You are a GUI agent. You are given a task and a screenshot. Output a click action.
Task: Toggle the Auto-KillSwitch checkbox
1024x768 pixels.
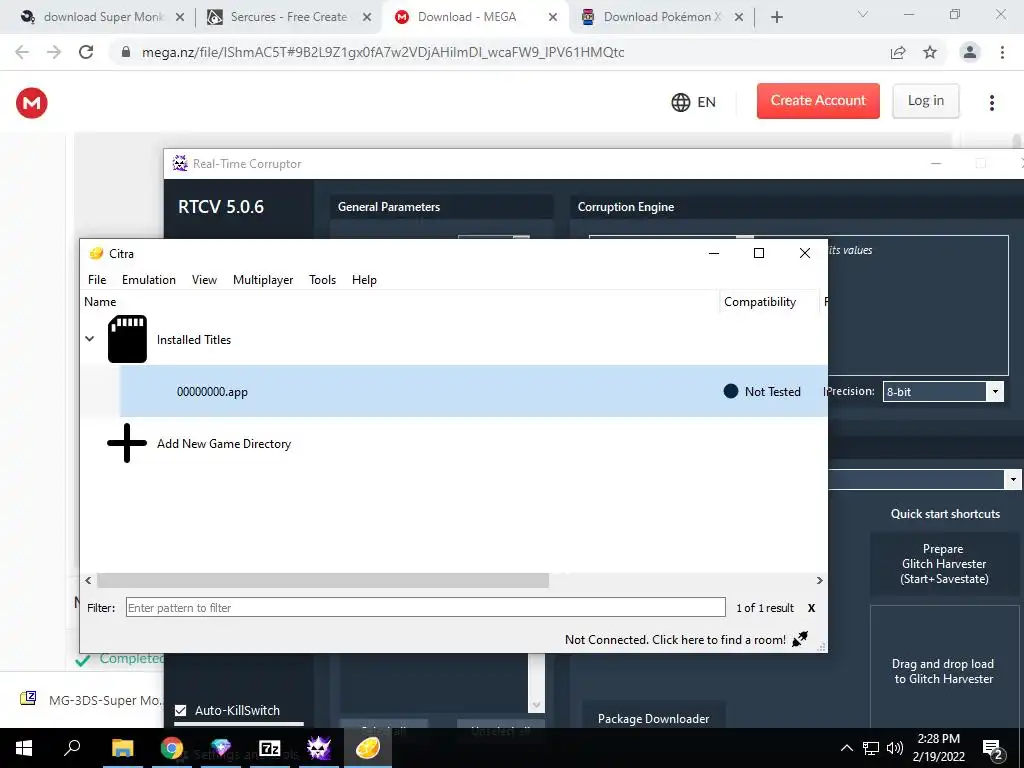tap(181, 710)
